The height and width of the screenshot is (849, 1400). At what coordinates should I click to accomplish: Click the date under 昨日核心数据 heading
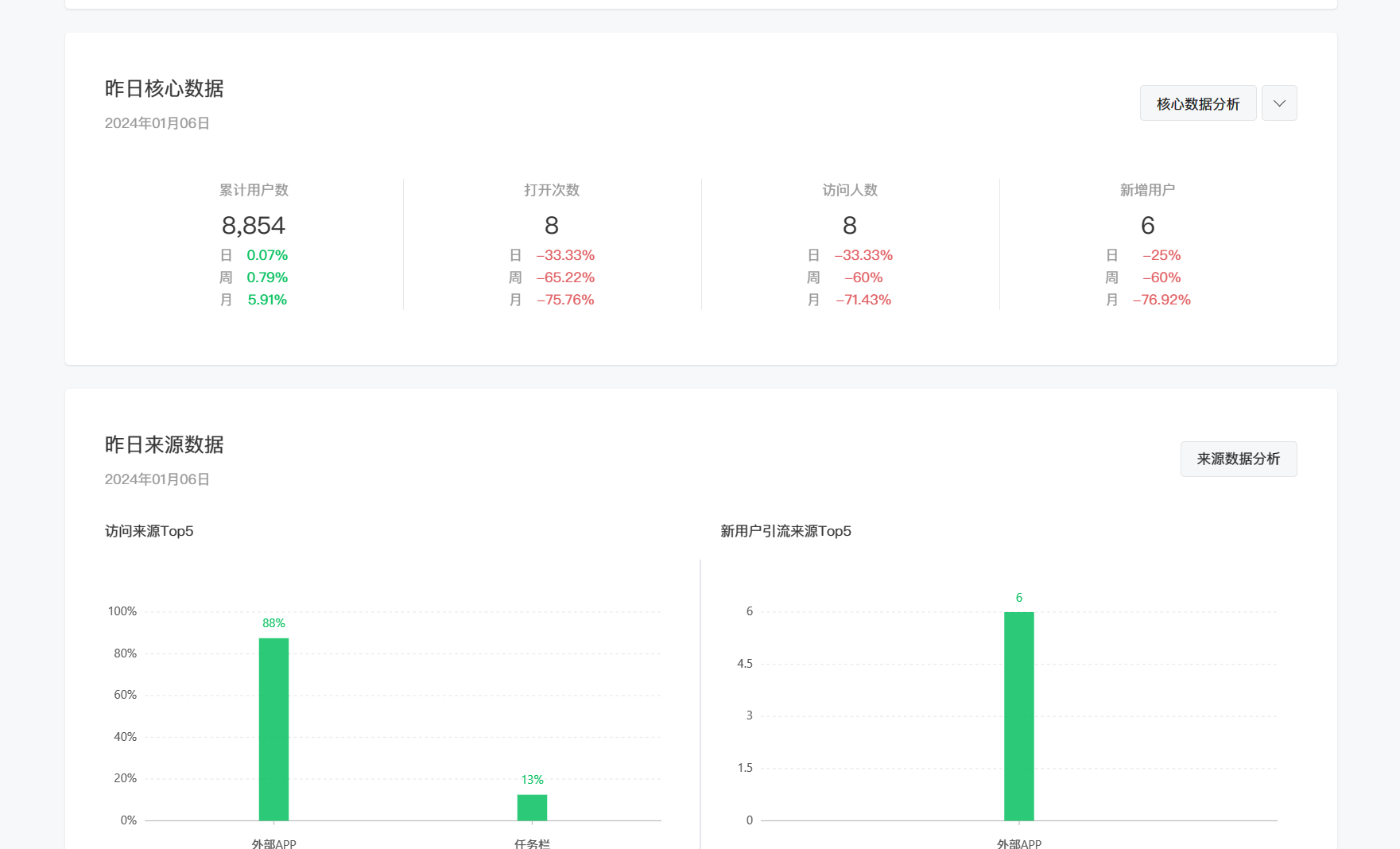point(157,123)
